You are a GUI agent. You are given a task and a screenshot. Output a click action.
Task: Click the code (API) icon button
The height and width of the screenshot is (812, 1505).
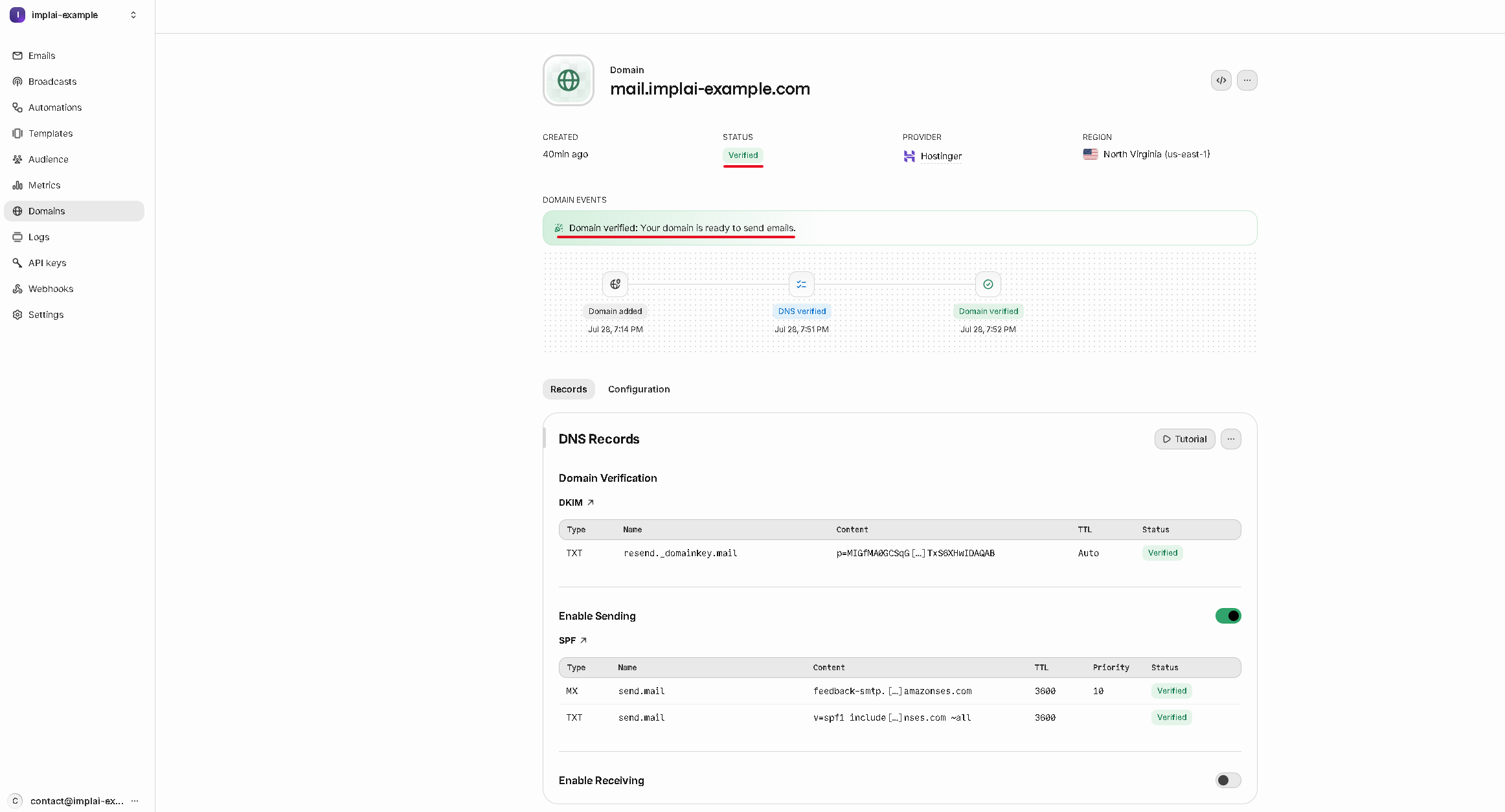pyautogui.click(x=1221, y=80)
